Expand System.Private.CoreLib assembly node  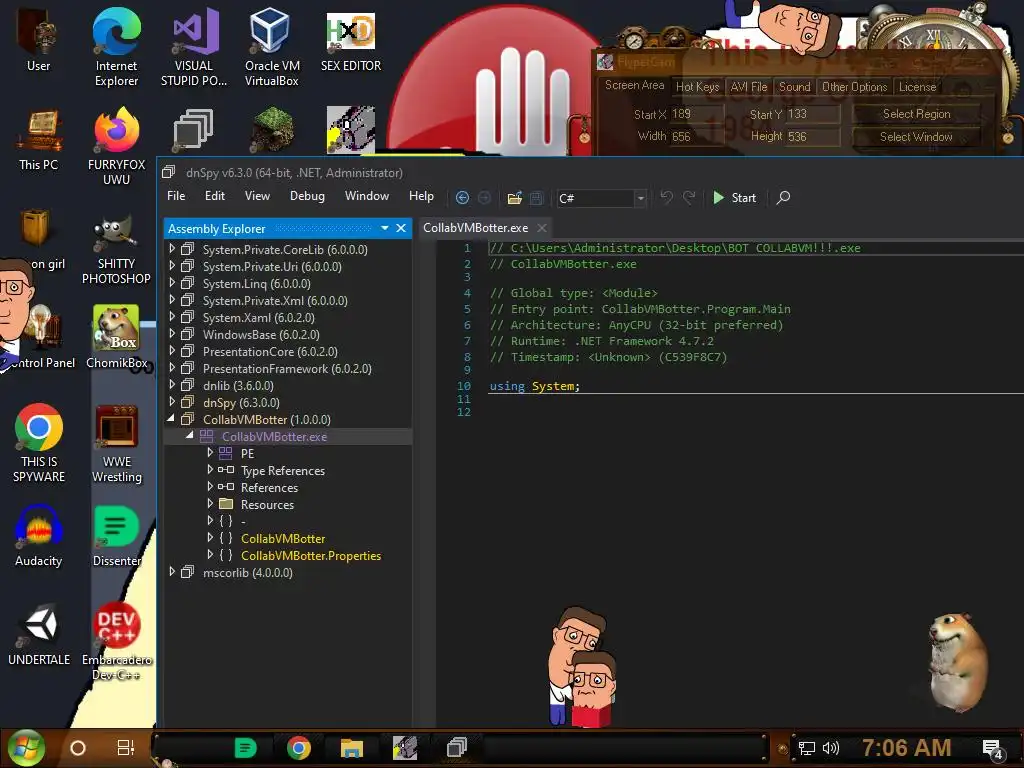coord(172,249)
